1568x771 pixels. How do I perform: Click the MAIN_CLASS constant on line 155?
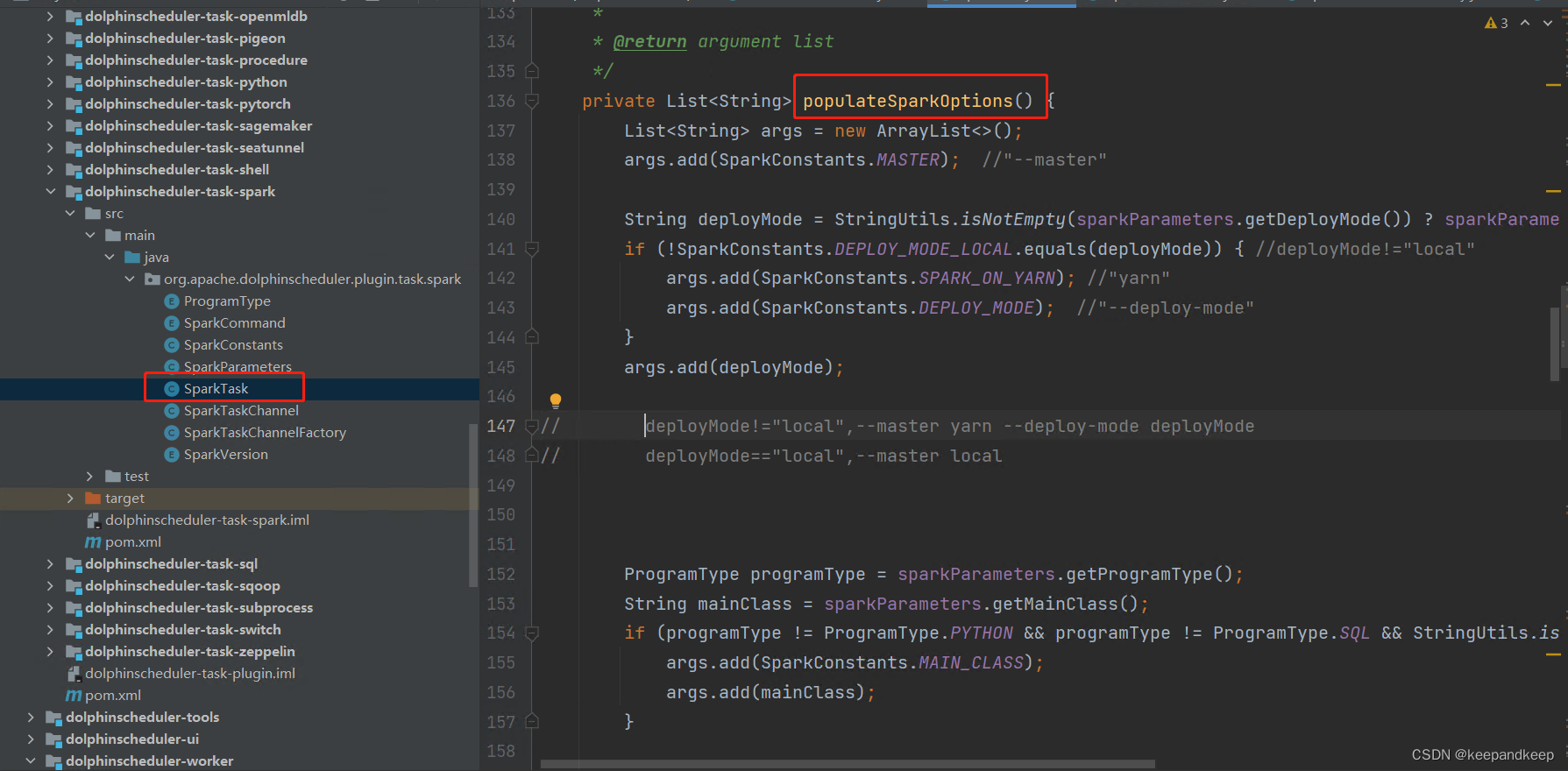(x=971, y=663)
